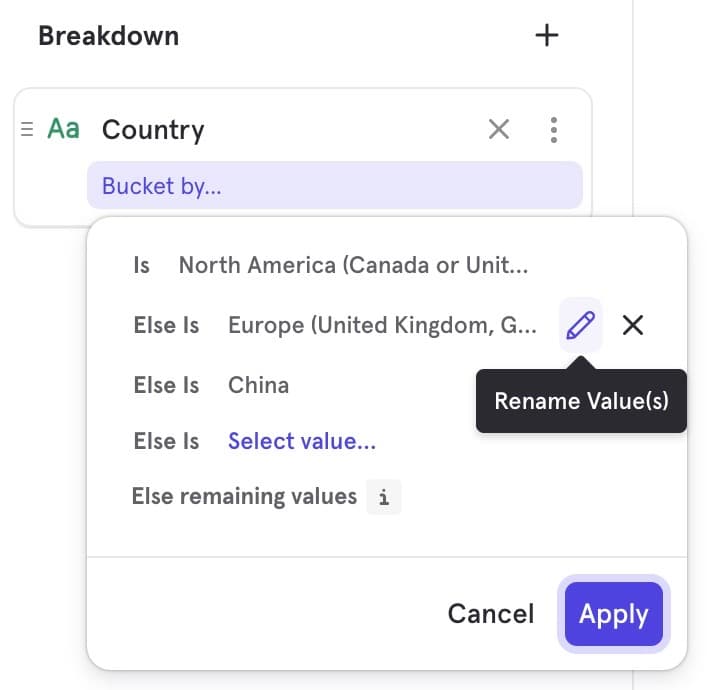
Task: Click info icon beside Else remaining values
Action: [x=384, y=497]
